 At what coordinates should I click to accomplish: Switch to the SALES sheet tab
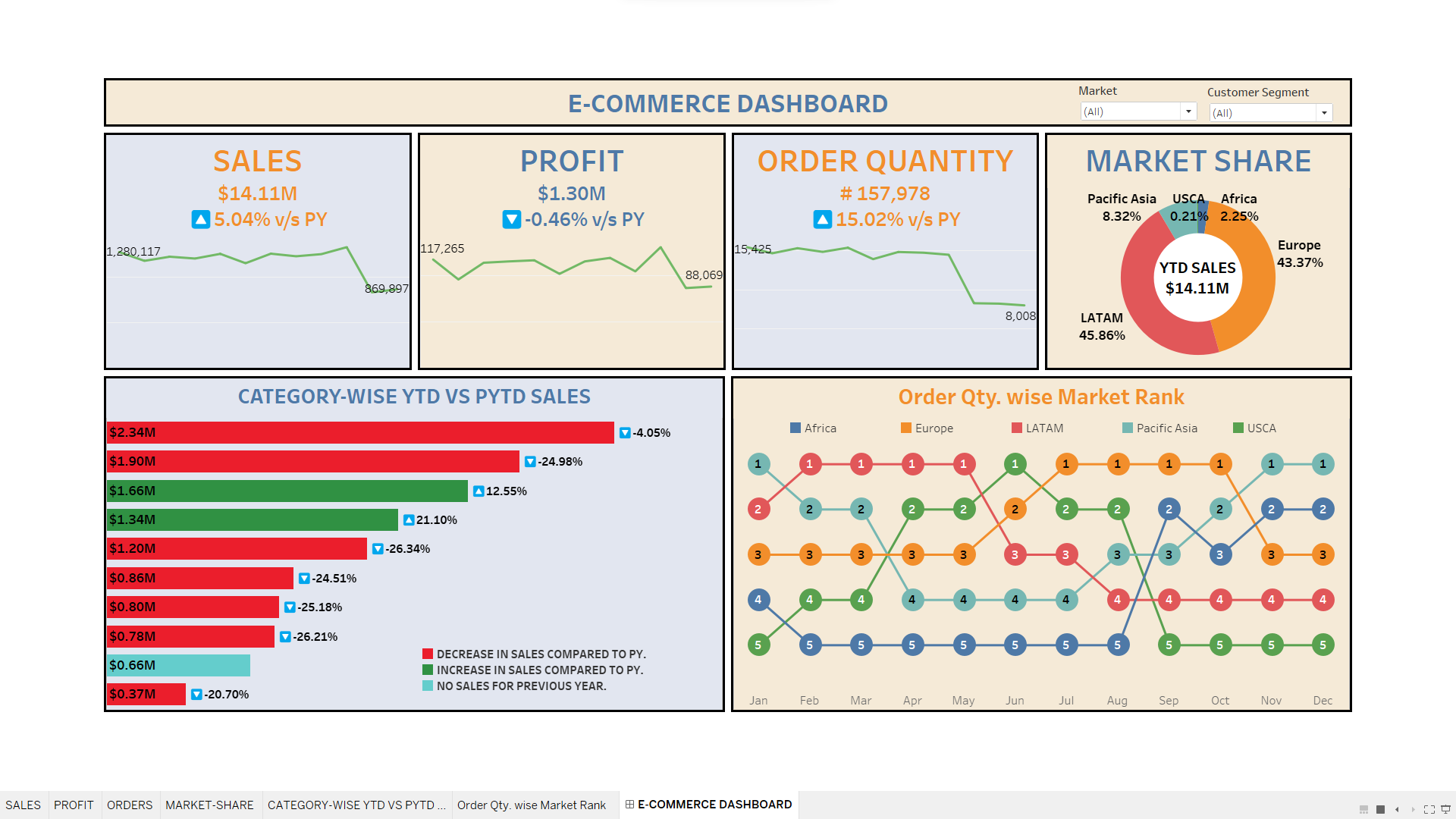tap(24, 804)
